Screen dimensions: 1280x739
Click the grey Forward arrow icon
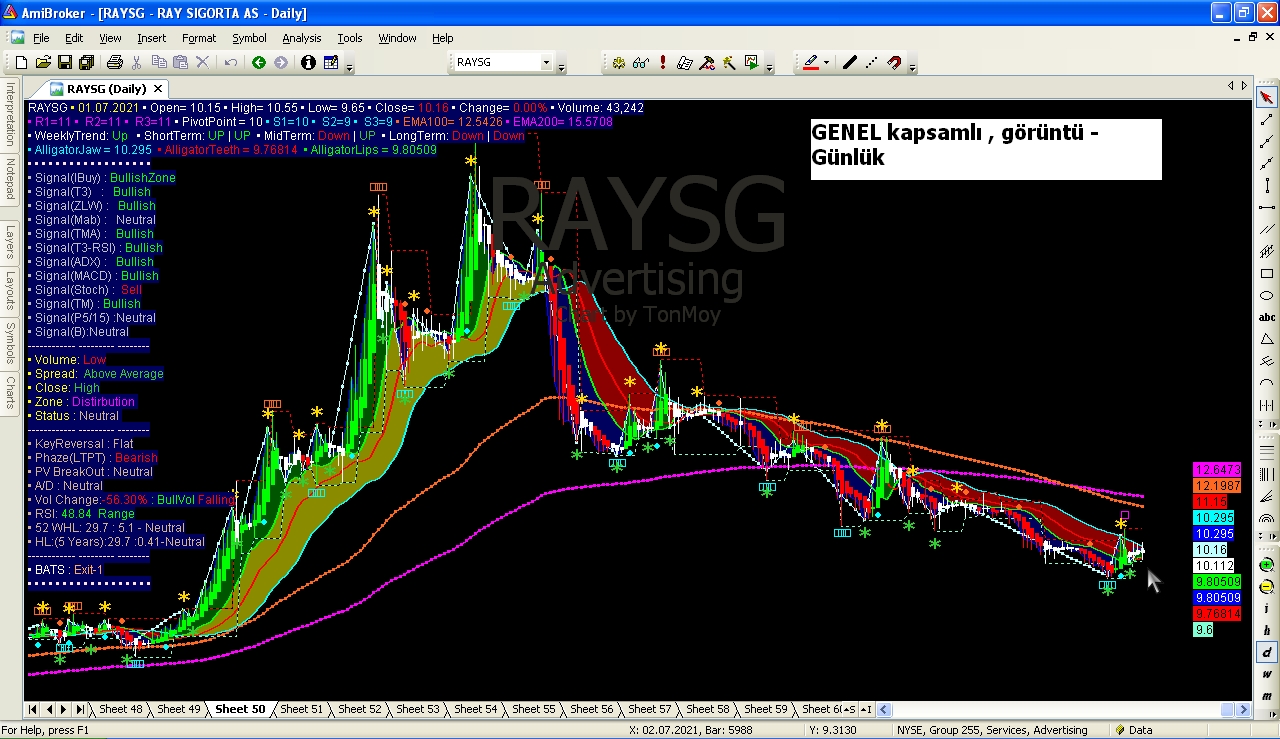tap(281, 62)
